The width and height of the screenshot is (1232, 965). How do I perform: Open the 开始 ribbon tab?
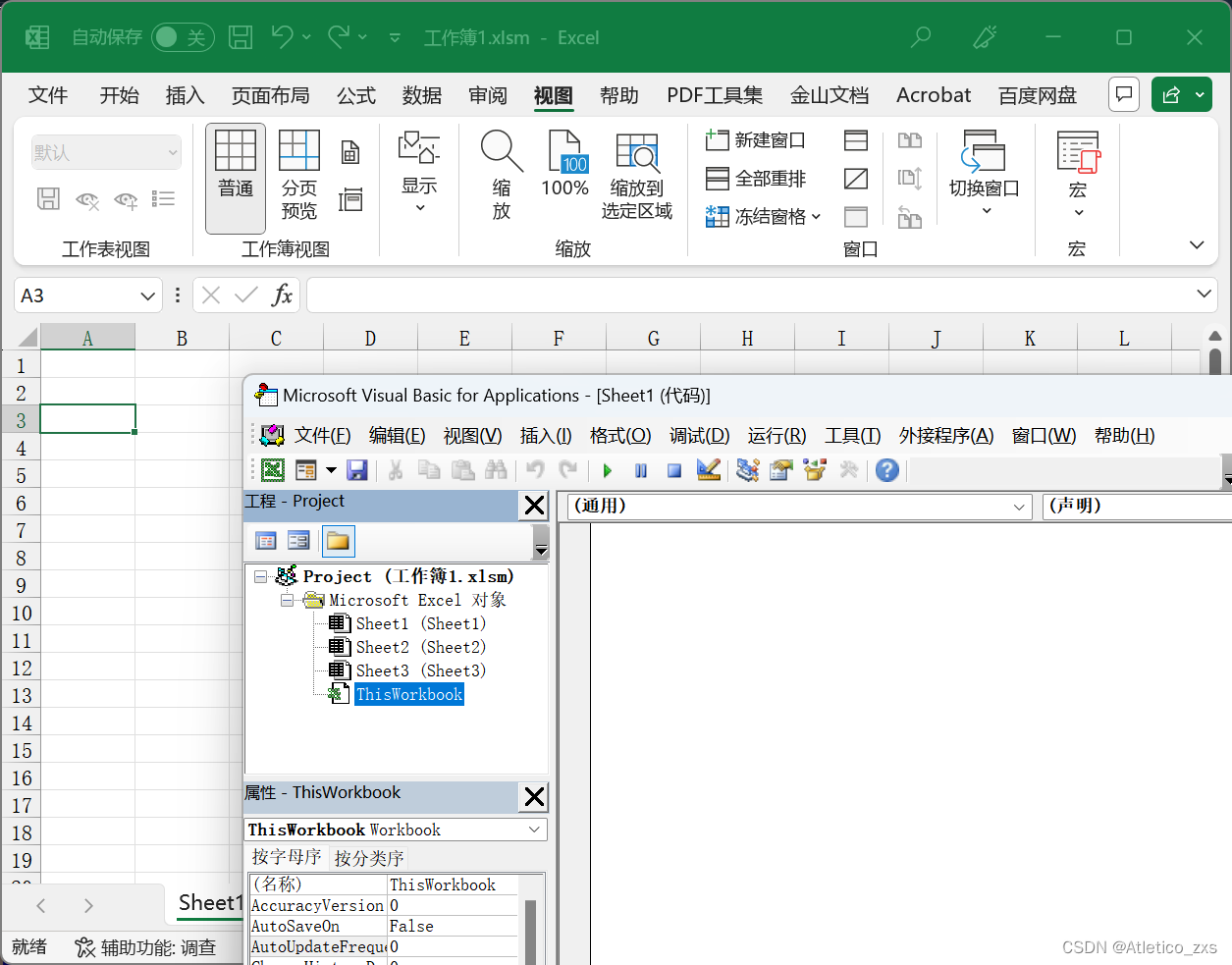tap(119, 95)
